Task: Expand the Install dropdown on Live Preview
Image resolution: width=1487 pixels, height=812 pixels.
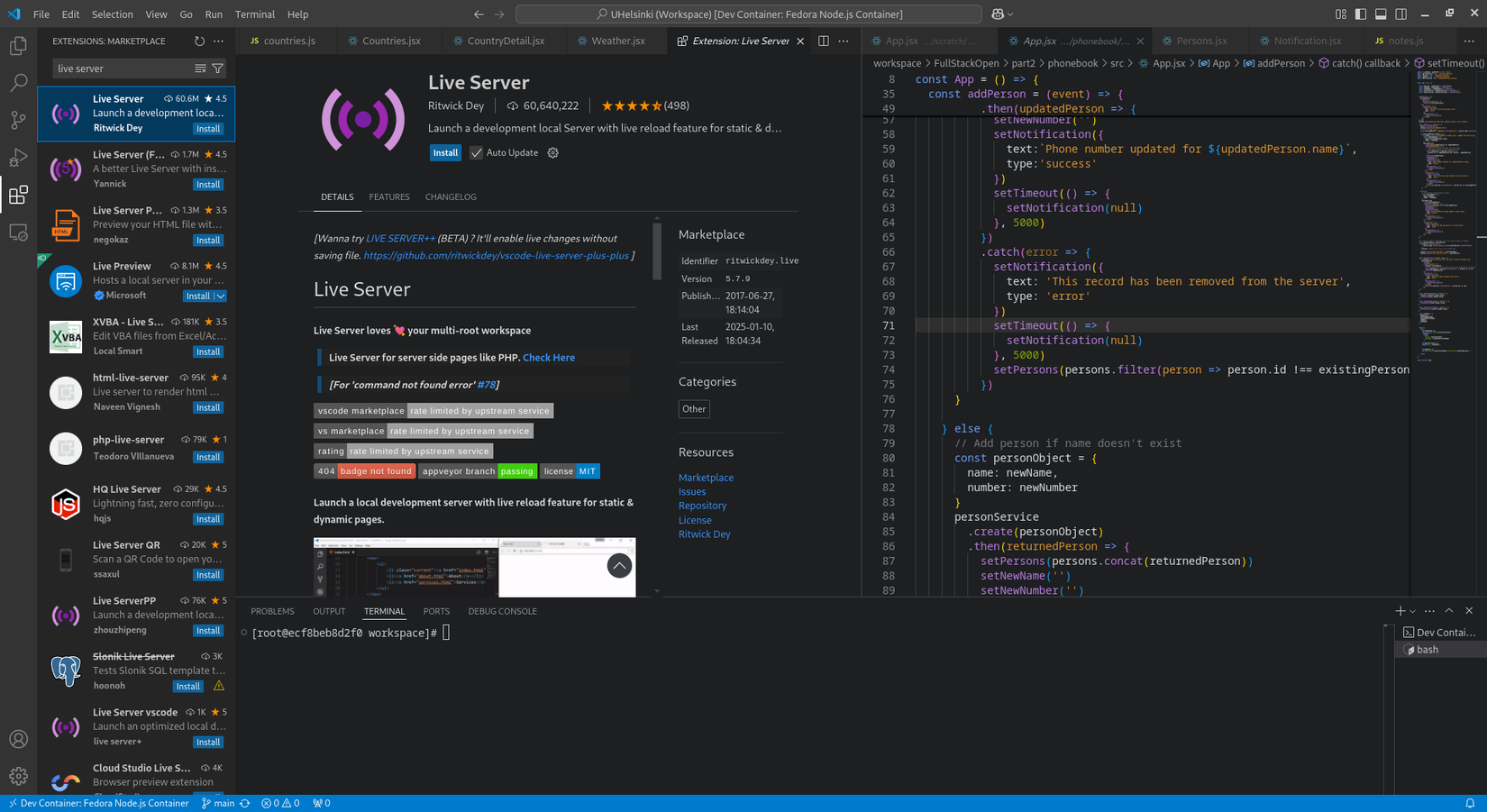Action: [220, 296]
